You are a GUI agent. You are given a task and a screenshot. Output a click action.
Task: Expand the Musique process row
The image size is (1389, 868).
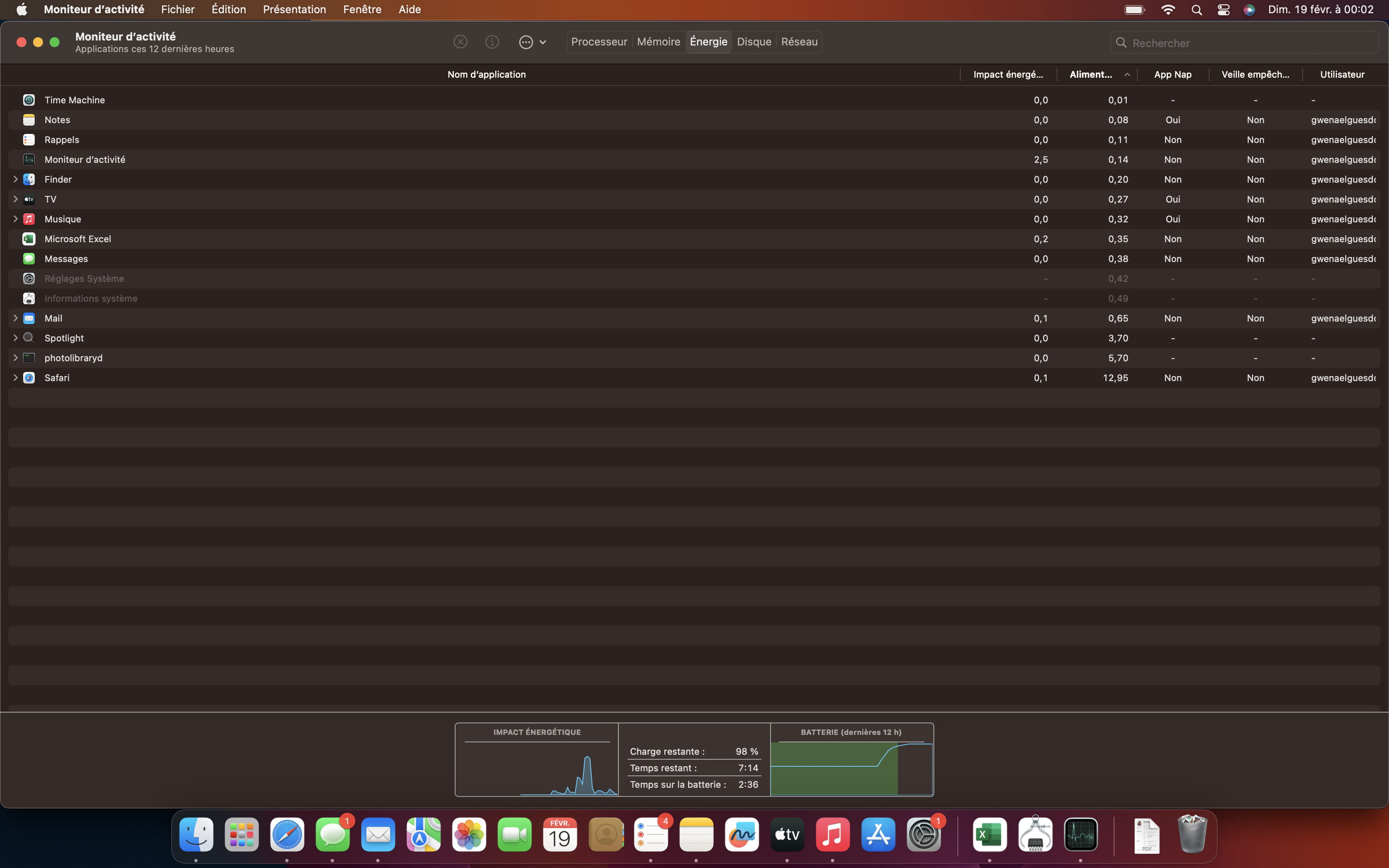coord(15,219)
